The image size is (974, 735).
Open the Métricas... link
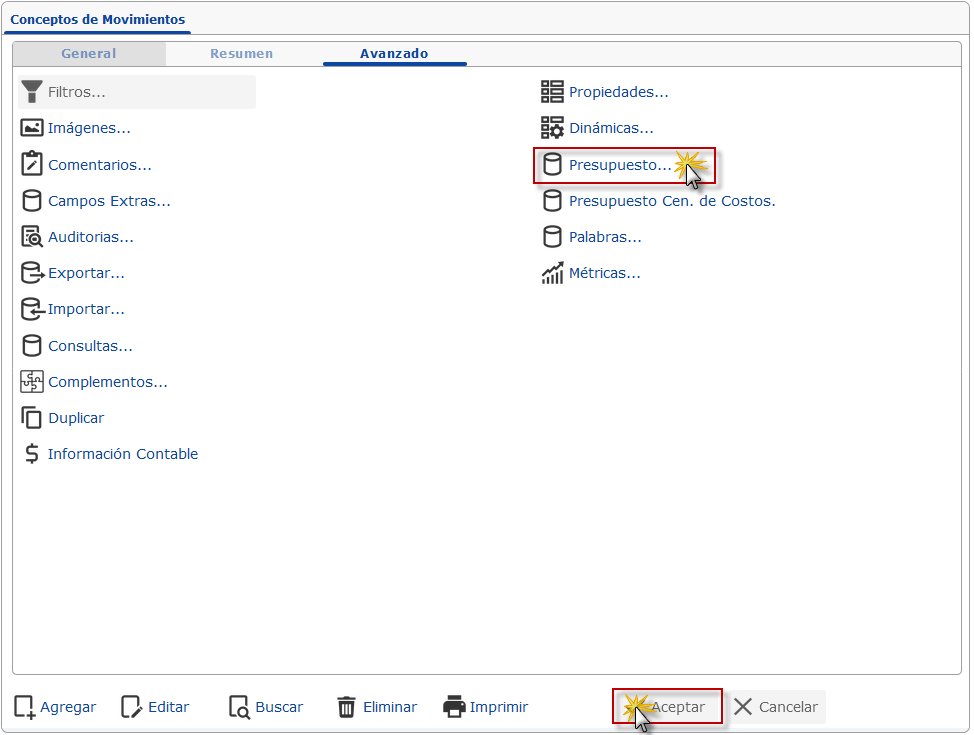click(604, 273)
